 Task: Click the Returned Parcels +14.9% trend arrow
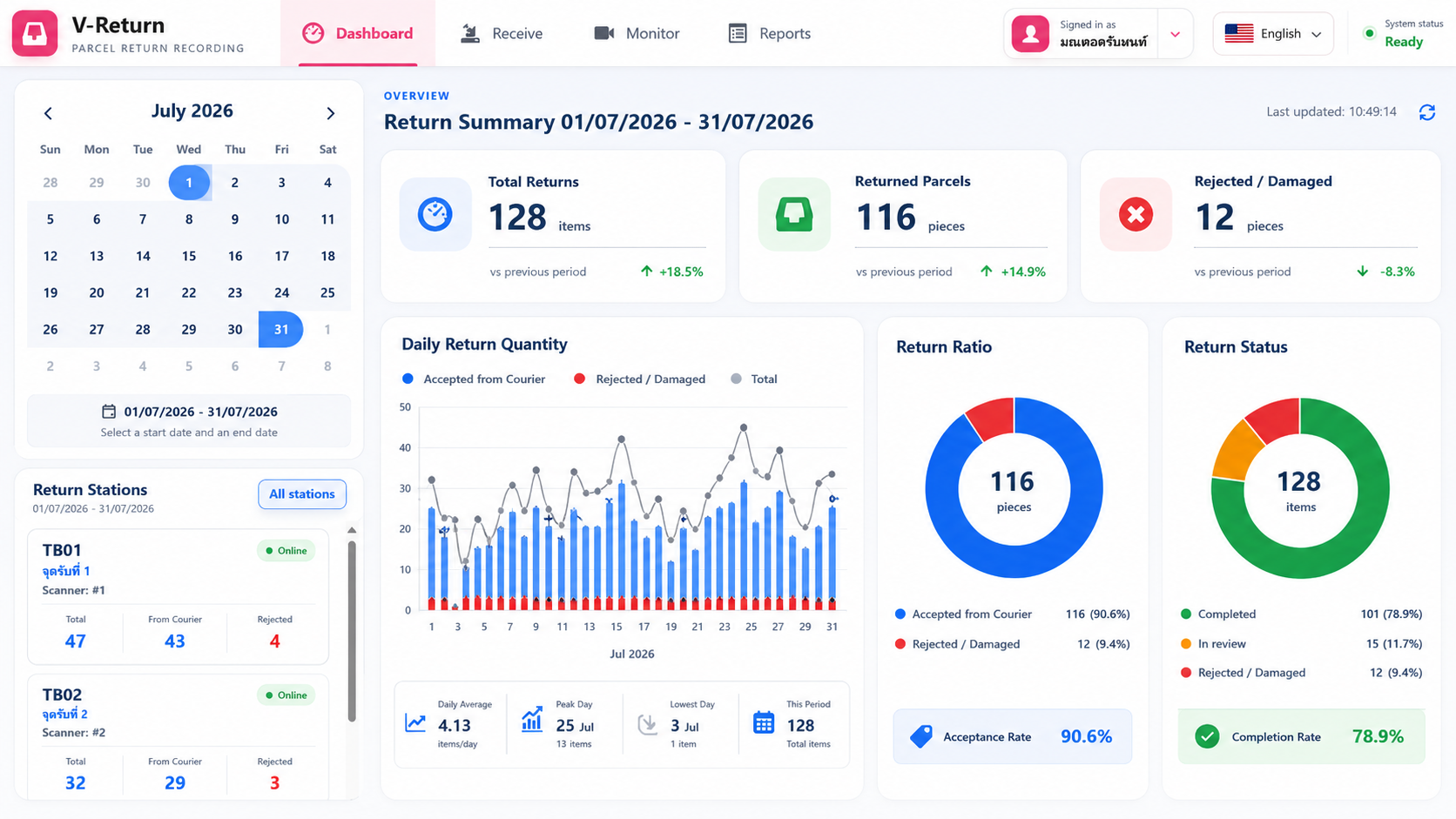(x=986, y=272)
